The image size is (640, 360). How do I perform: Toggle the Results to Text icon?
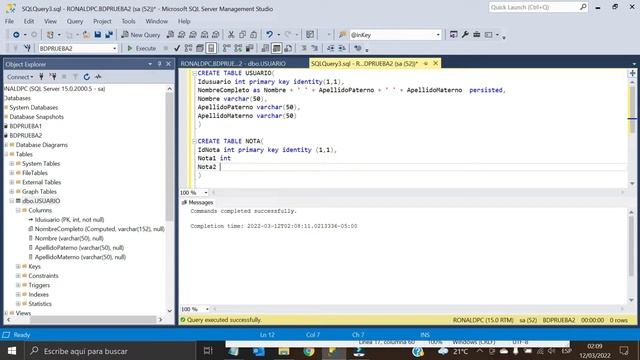pos(265,48)
